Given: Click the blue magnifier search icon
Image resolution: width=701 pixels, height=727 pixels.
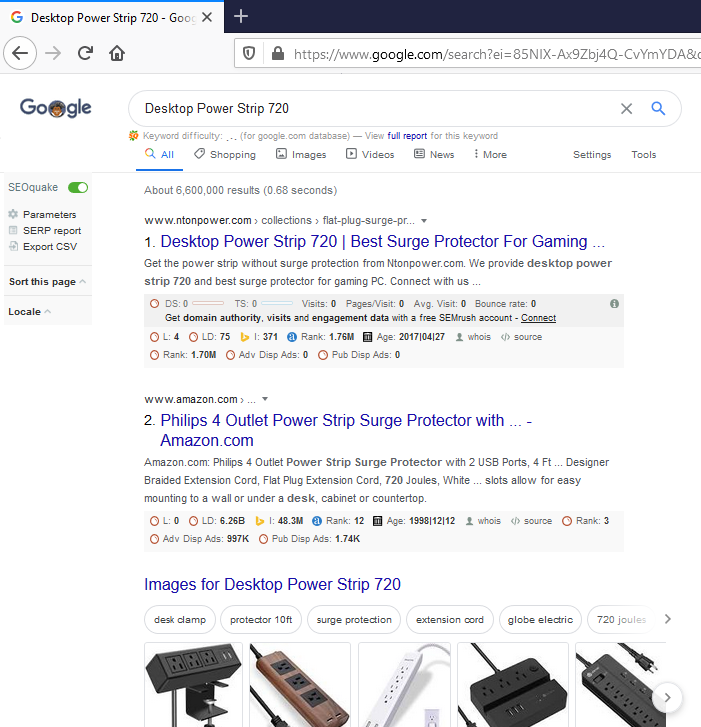Looking at the screenshot, I should pos(658,108).
